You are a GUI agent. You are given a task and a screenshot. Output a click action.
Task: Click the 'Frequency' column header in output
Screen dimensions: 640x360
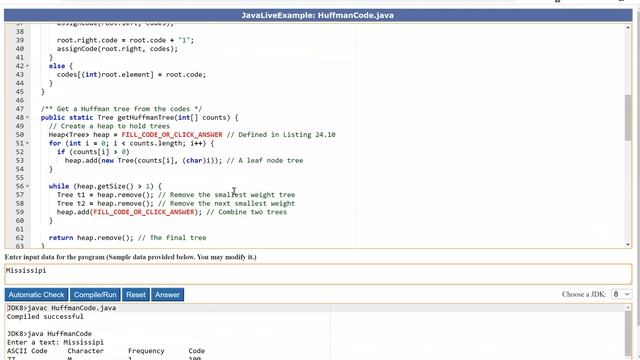[146, 351]
